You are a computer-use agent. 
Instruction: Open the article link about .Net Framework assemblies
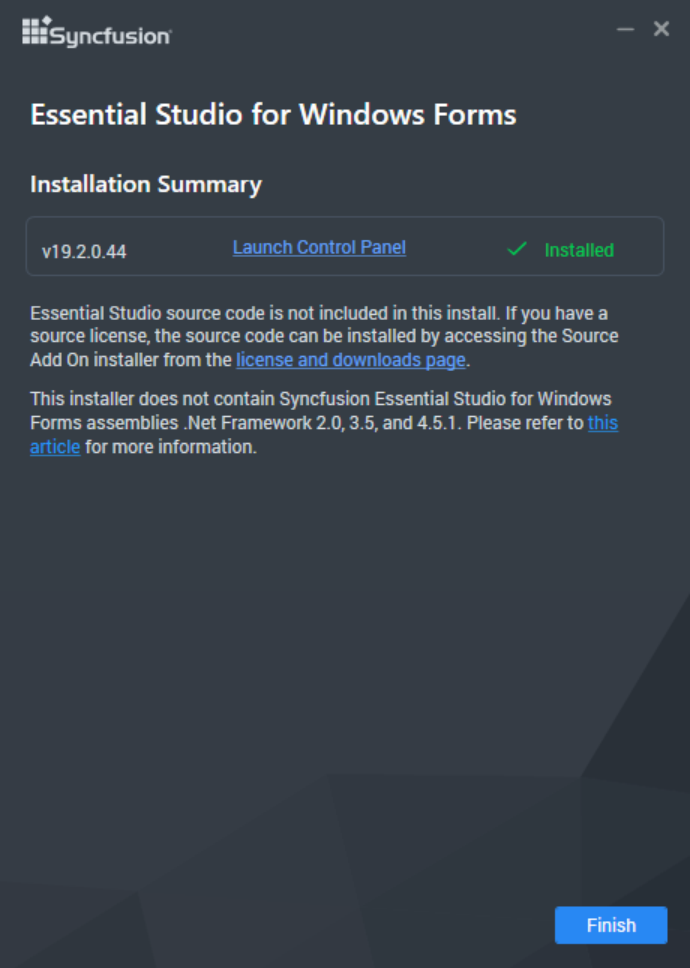(x=54, y=447)
